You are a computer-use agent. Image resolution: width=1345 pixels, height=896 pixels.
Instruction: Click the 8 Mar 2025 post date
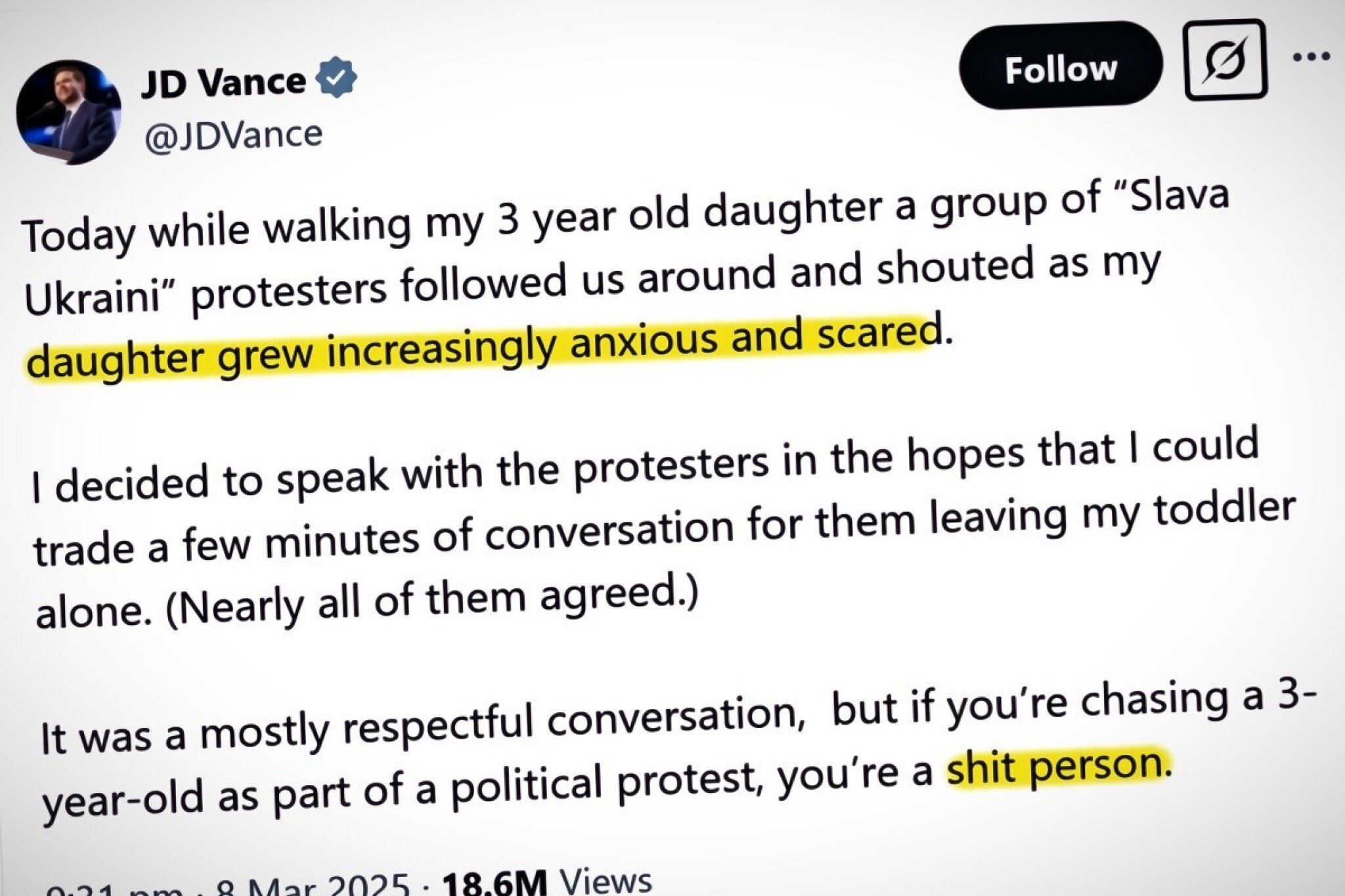[312, 886]
